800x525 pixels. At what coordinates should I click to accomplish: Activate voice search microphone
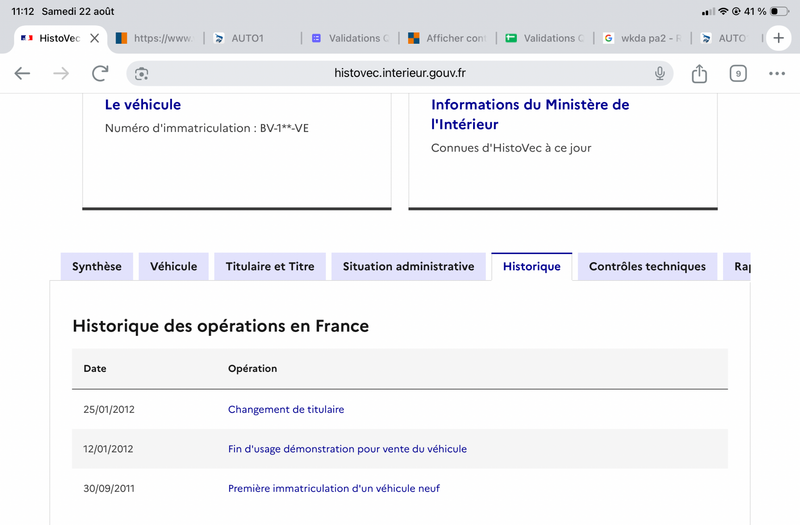tap(660, 73)
